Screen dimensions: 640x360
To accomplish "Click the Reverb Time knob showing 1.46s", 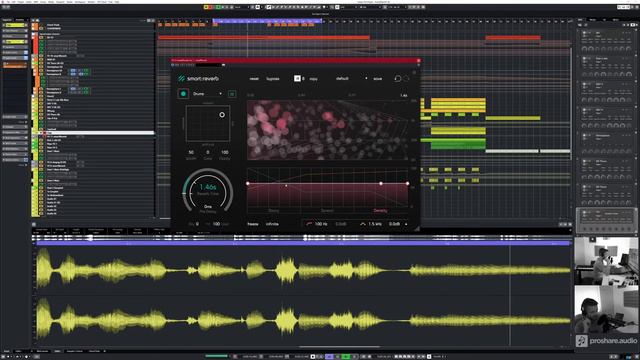I will [208, 191].
